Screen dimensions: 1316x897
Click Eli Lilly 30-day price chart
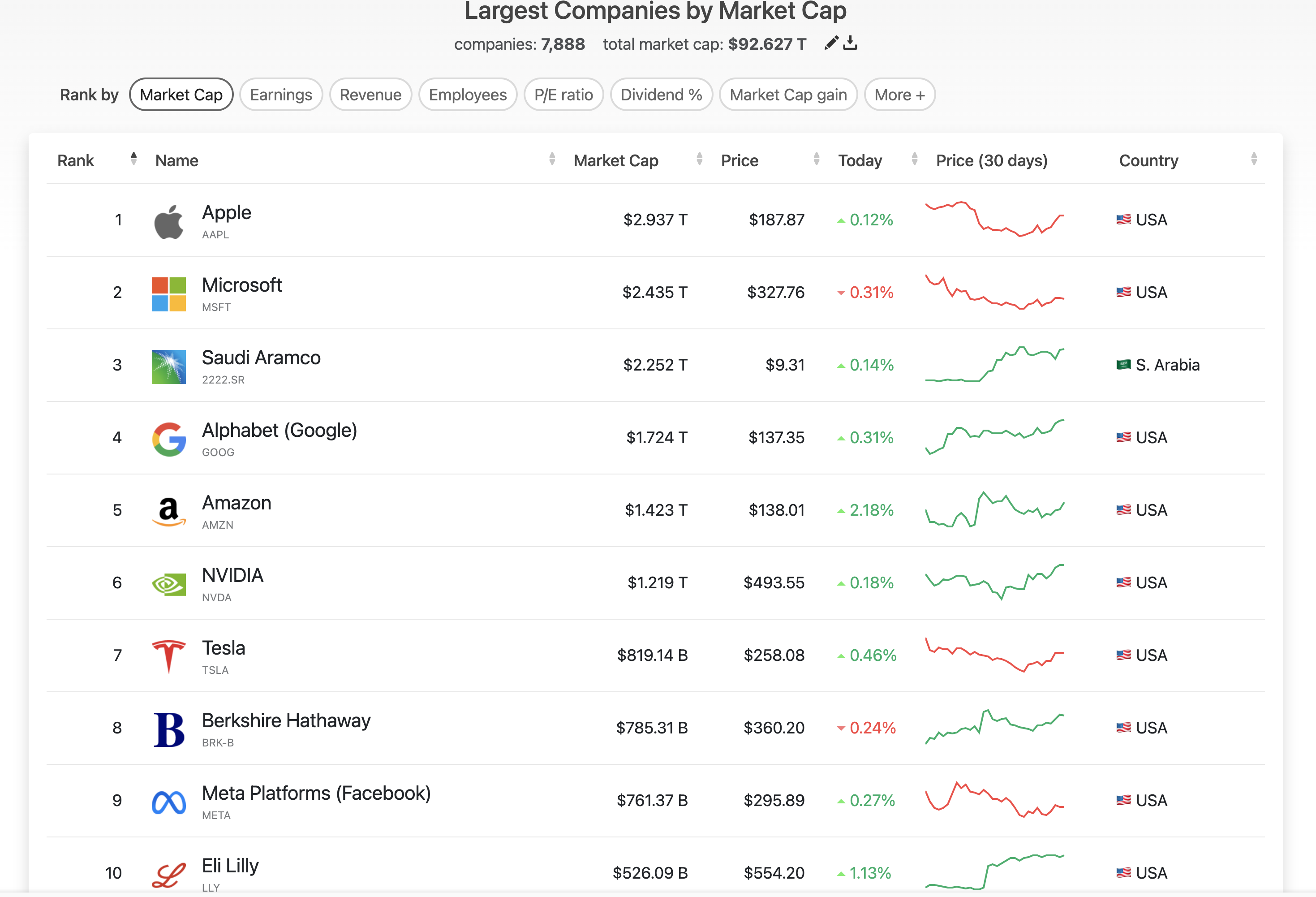click(994, 872)
